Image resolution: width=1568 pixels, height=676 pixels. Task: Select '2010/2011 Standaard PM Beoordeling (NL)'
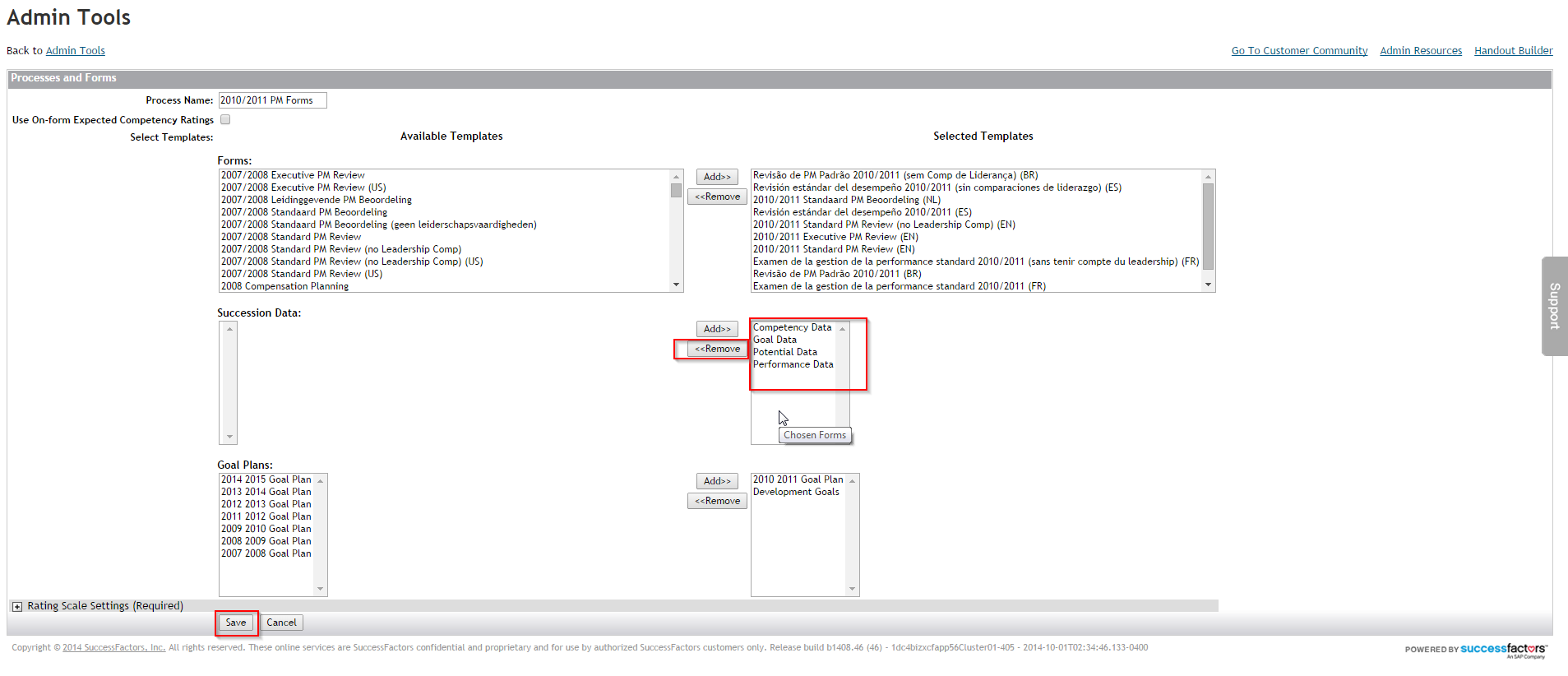coord(977,200)
